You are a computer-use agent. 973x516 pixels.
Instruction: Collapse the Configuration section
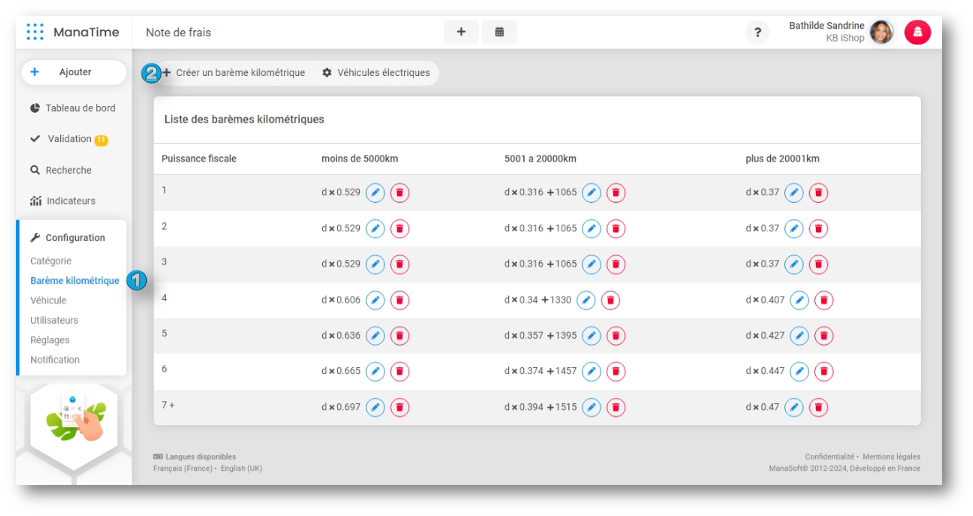(x=68, y=238)
